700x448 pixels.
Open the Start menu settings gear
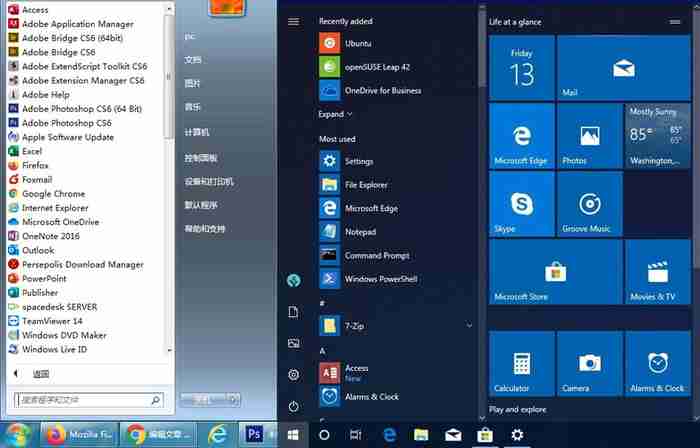tap(293, 374)
